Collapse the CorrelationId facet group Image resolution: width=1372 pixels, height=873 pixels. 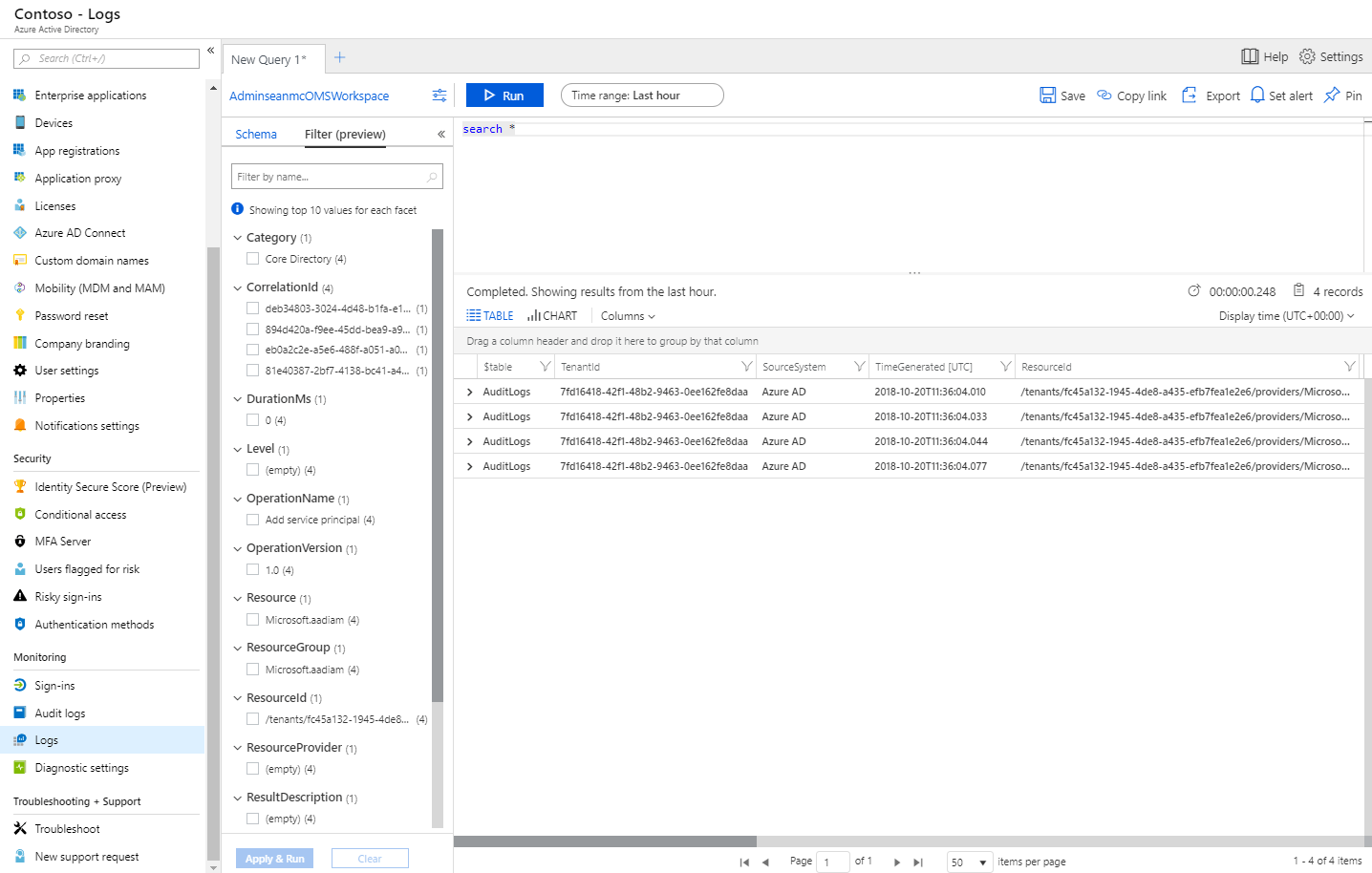(238, 287)
